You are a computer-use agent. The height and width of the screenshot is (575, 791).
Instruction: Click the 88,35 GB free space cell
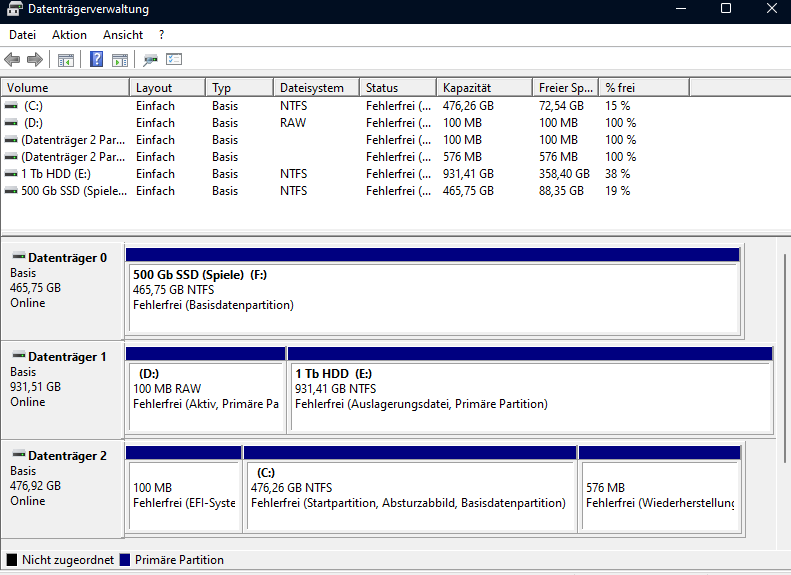[561, 191]
